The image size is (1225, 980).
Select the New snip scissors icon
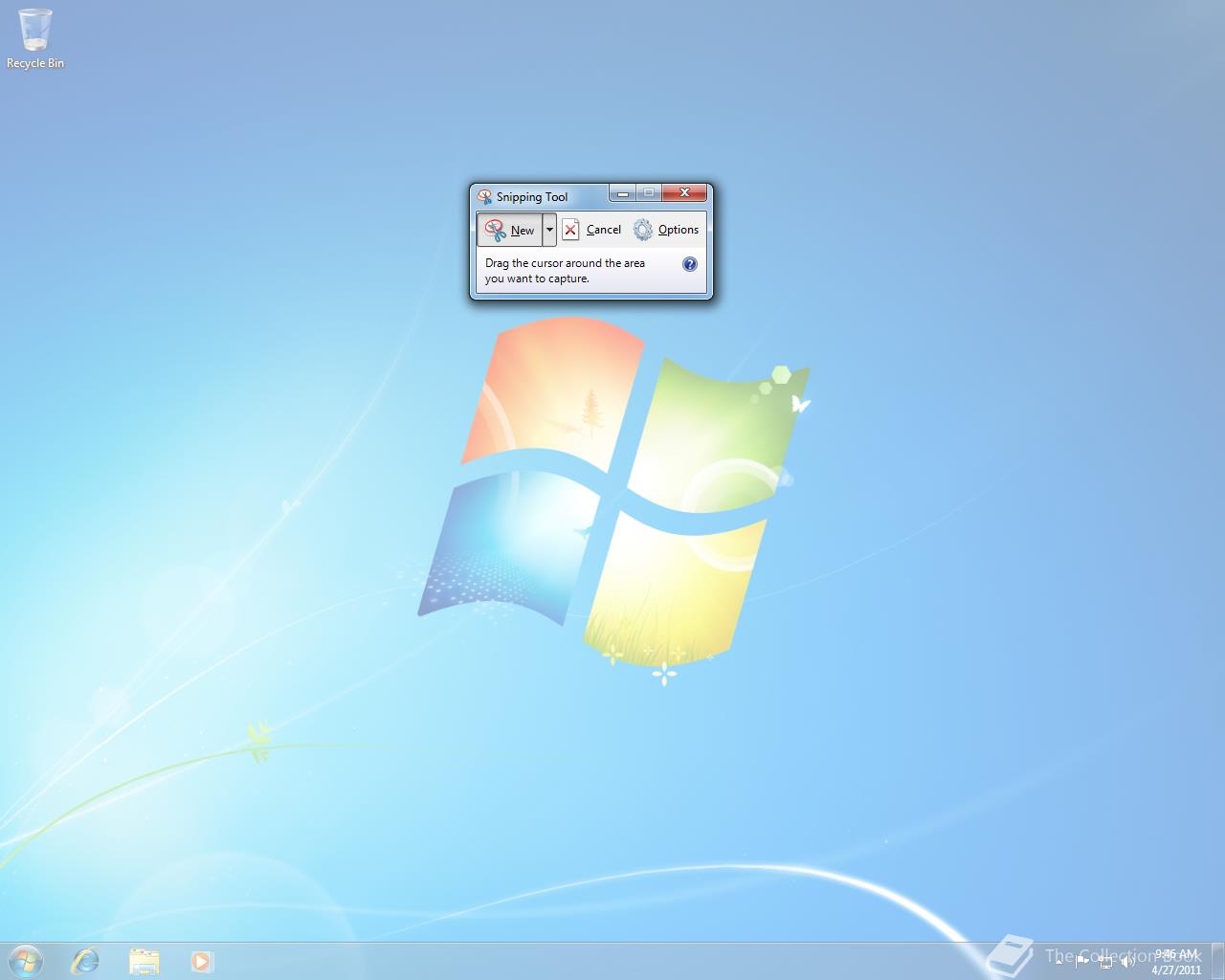497,229
